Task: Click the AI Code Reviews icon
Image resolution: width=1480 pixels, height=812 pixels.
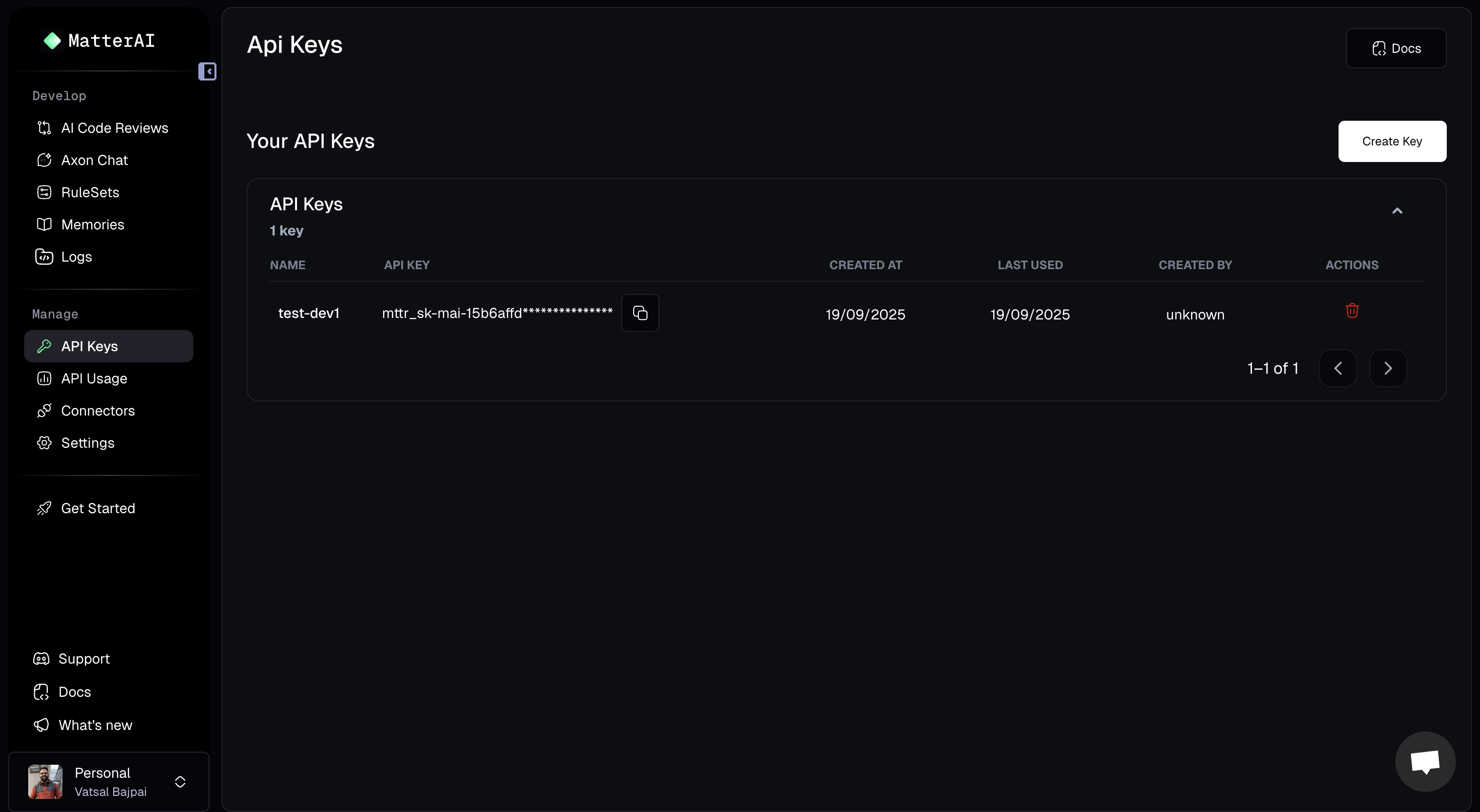Action: [44, 128]
